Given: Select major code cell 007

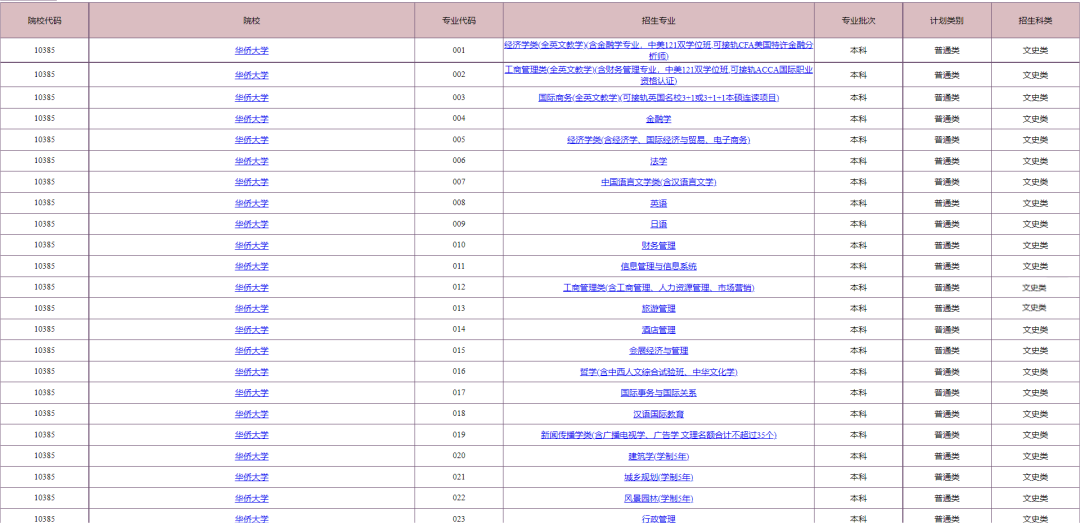Looking at the screenshot, I should point(459,182).
